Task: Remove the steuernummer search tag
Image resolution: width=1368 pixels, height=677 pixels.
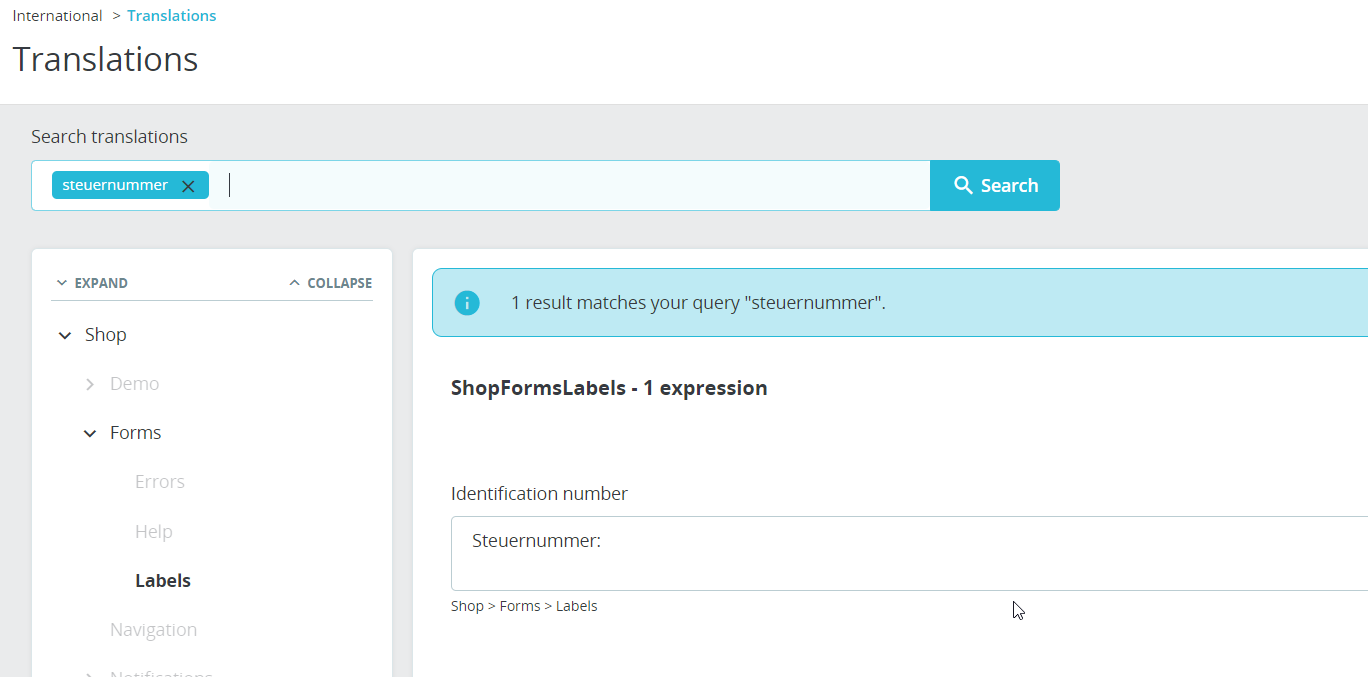Action: pyautogui.click(x=188, y=186)
